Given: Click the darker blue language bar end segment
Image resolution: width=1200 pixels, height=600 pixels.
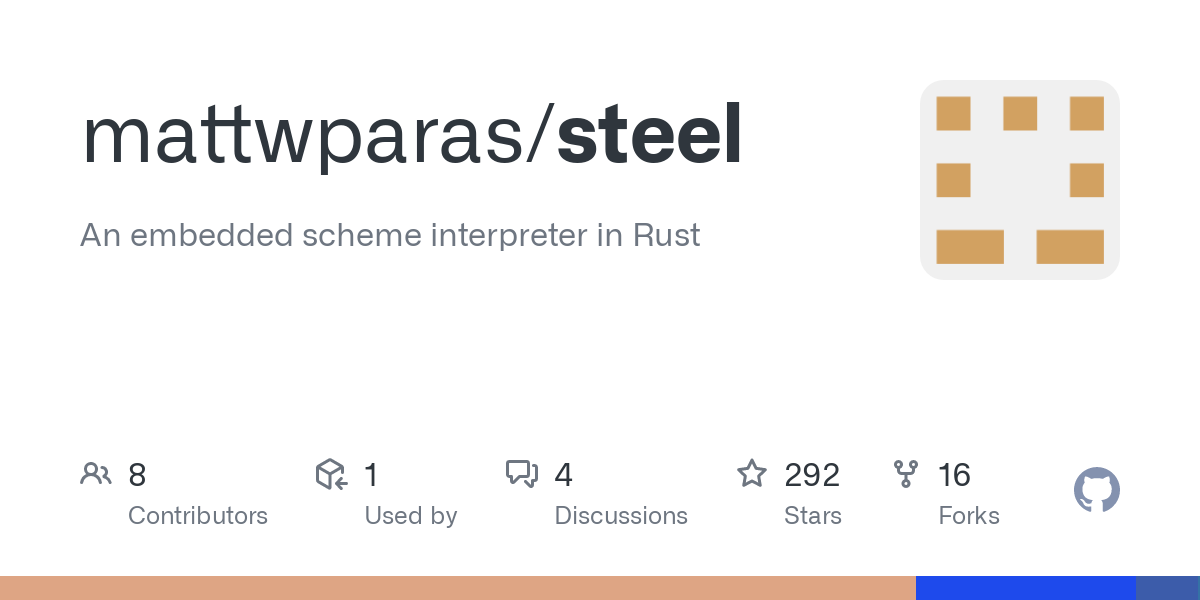Looking at the screenshot, I should 1168,588.
